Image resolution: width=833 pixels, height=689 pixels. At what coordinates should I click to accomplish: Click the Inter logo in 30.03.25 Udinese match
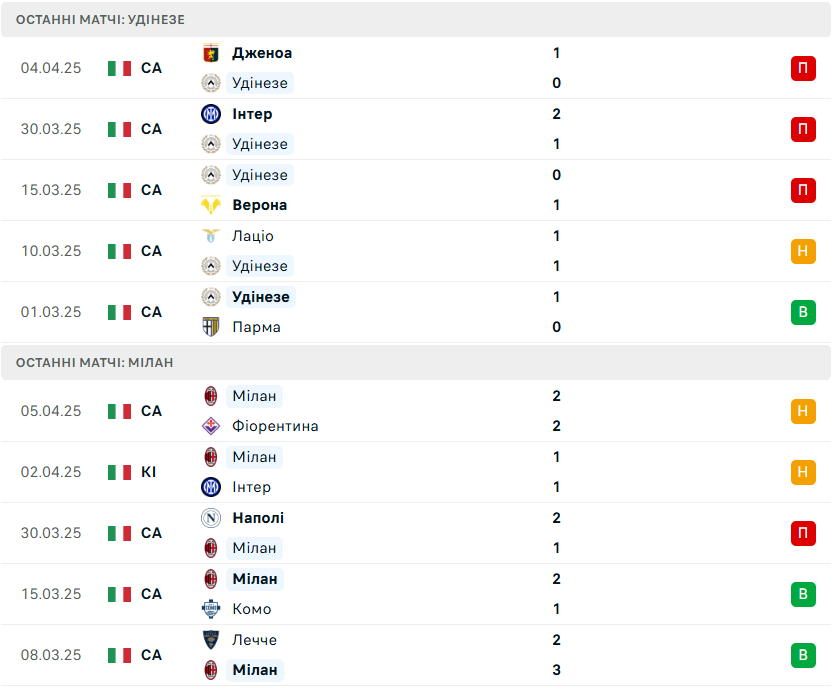point(211,114)
